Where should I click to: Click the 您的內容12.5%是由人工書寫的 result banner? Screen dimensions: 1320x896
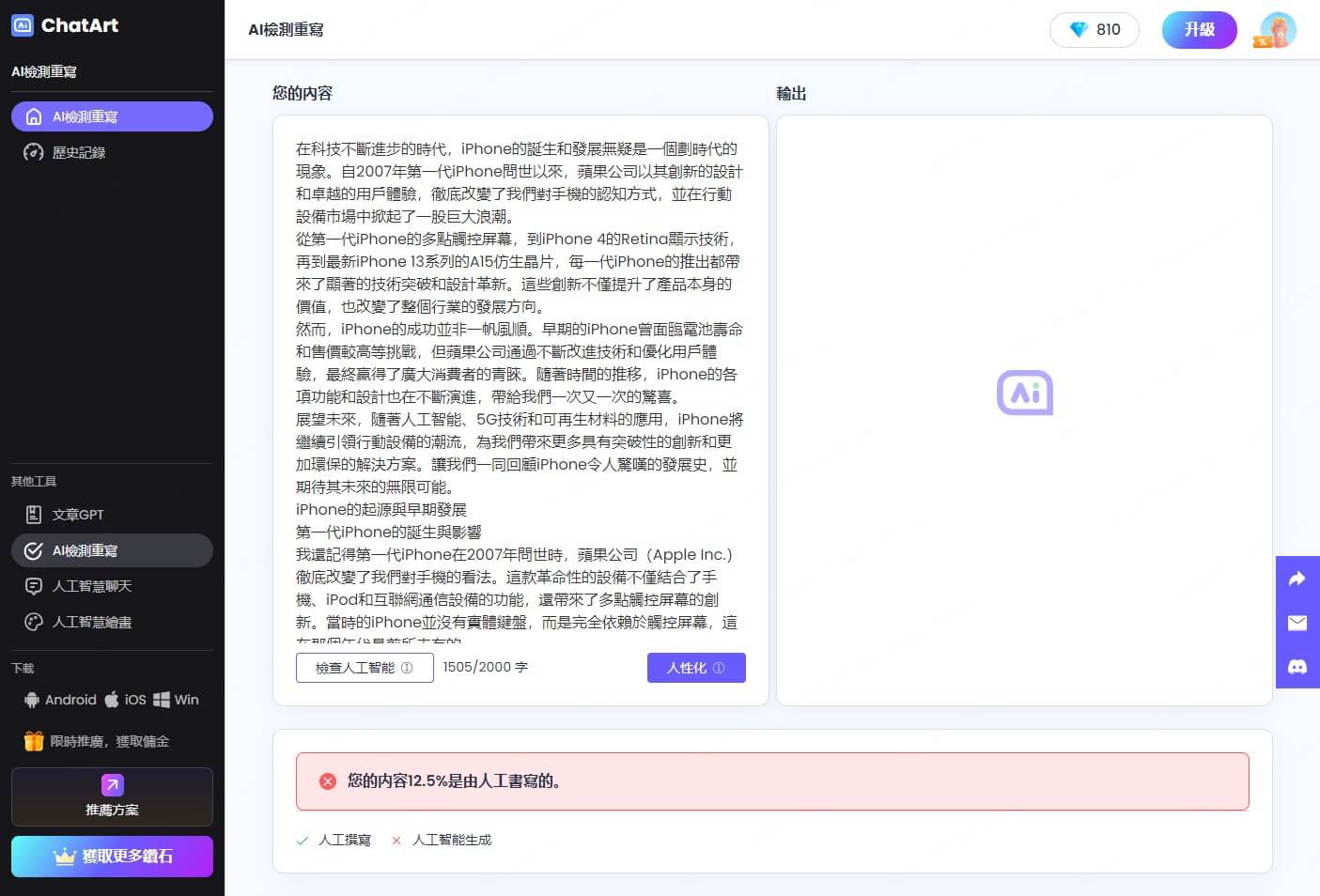pyautogui.click(x=772, y=781)
